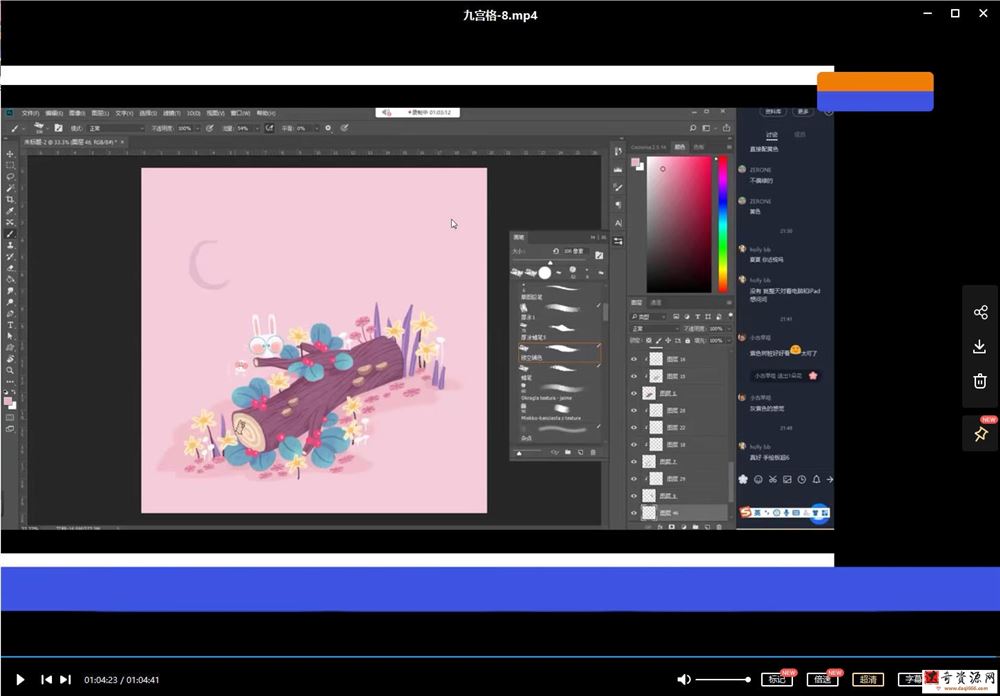Switch to the 通道 tab beside 图层
1000x696 pixels.
[656, 302]
